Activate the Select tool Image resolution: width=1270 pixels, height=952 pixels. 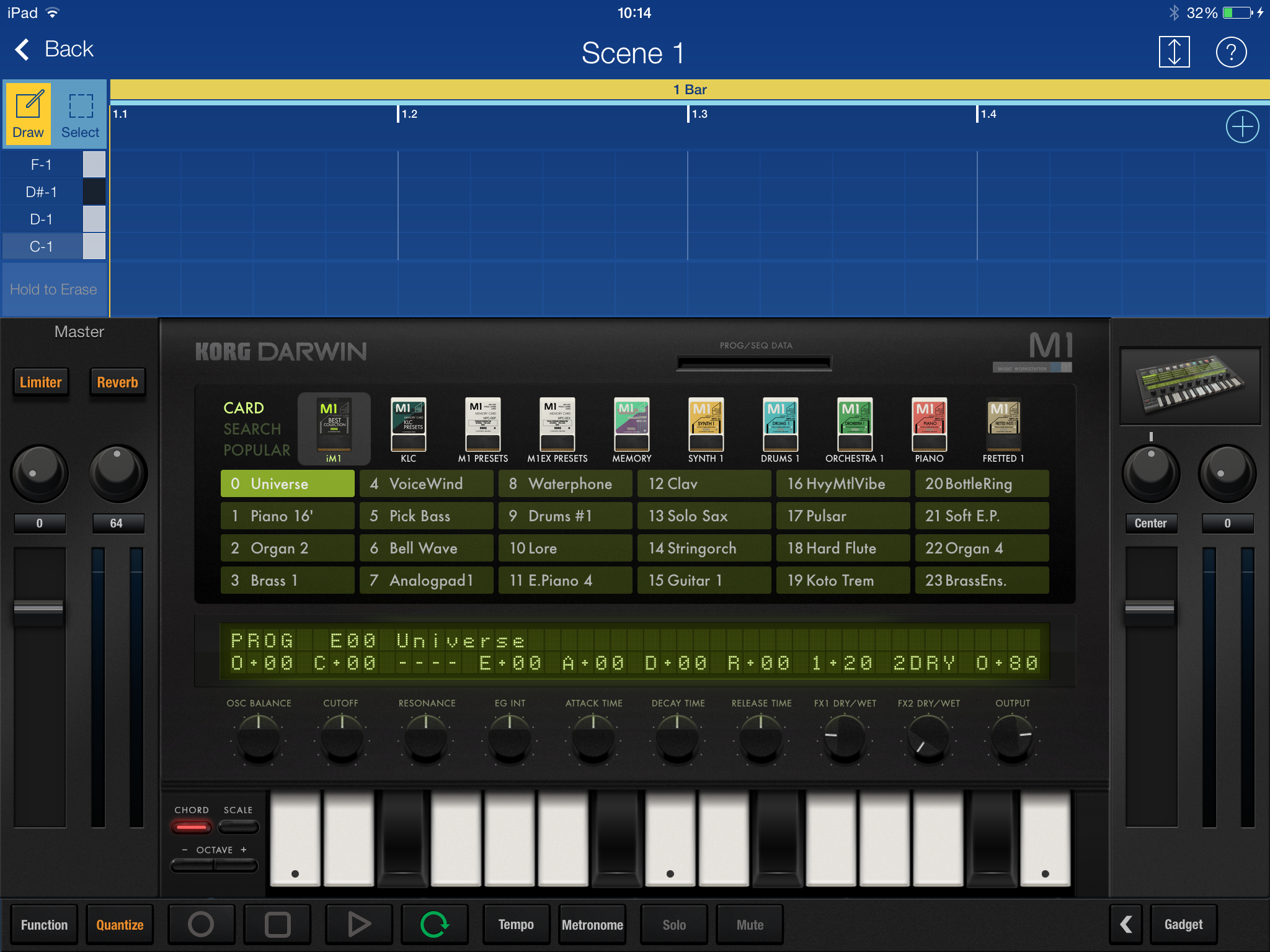80,113
